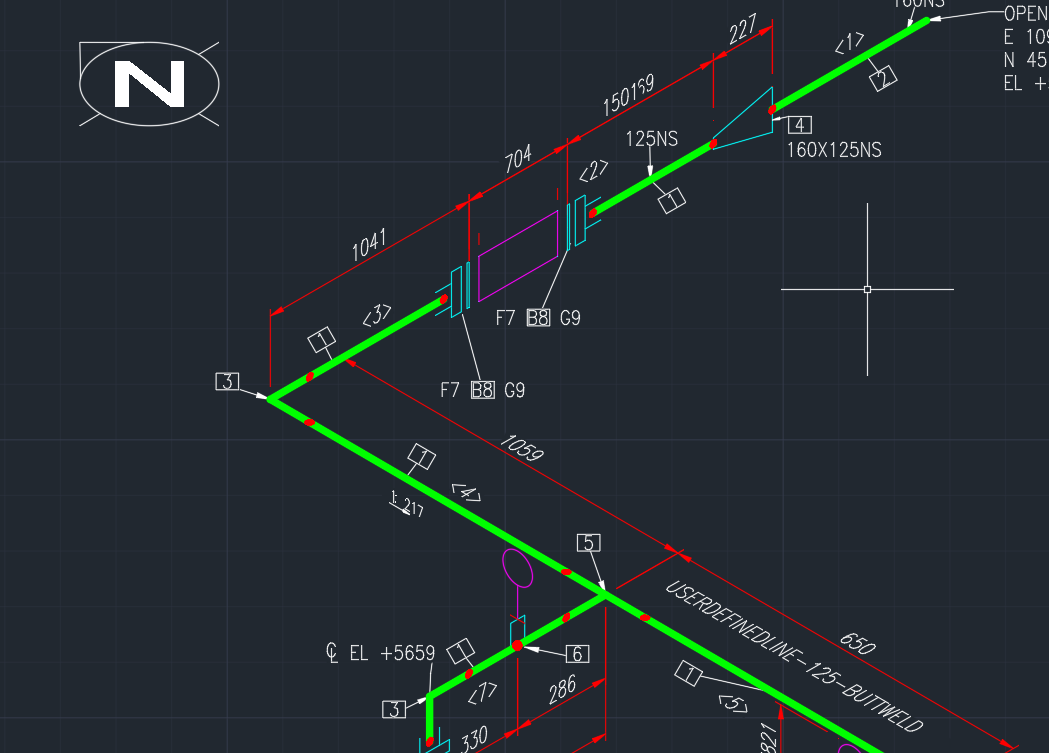Select the 330 dimension text
The width and height of the screenshot is (1049, 753).
coord(474,740)
